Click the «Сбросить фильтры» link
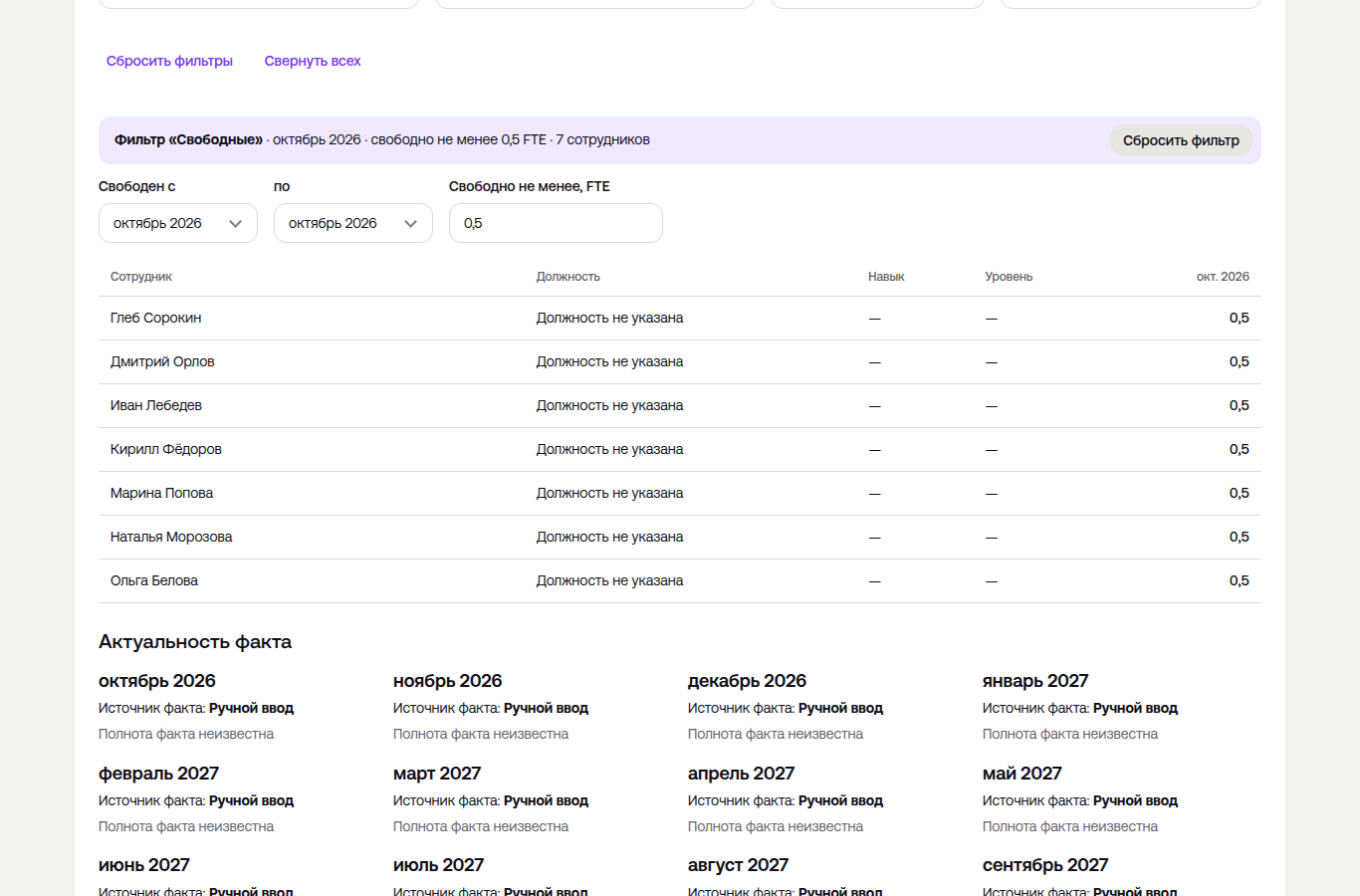 click(169, 61)
